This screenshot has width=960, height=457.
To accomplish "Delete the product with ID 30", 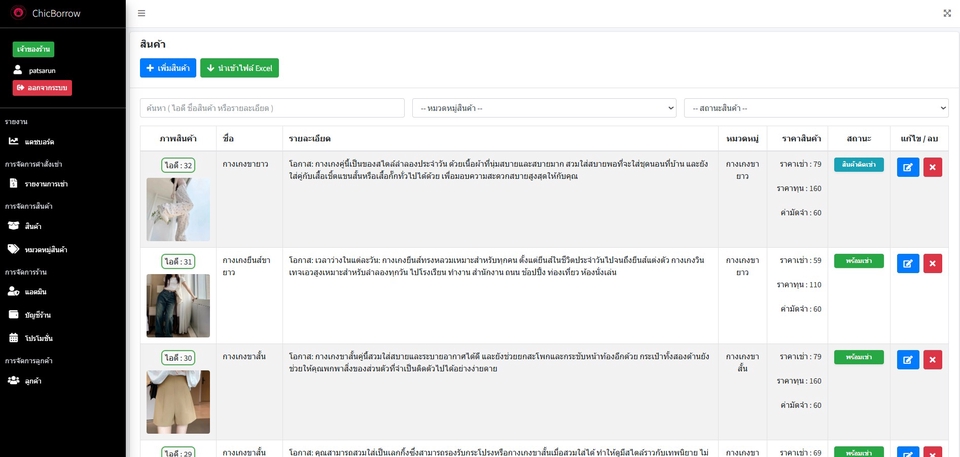I will (932, 360).
